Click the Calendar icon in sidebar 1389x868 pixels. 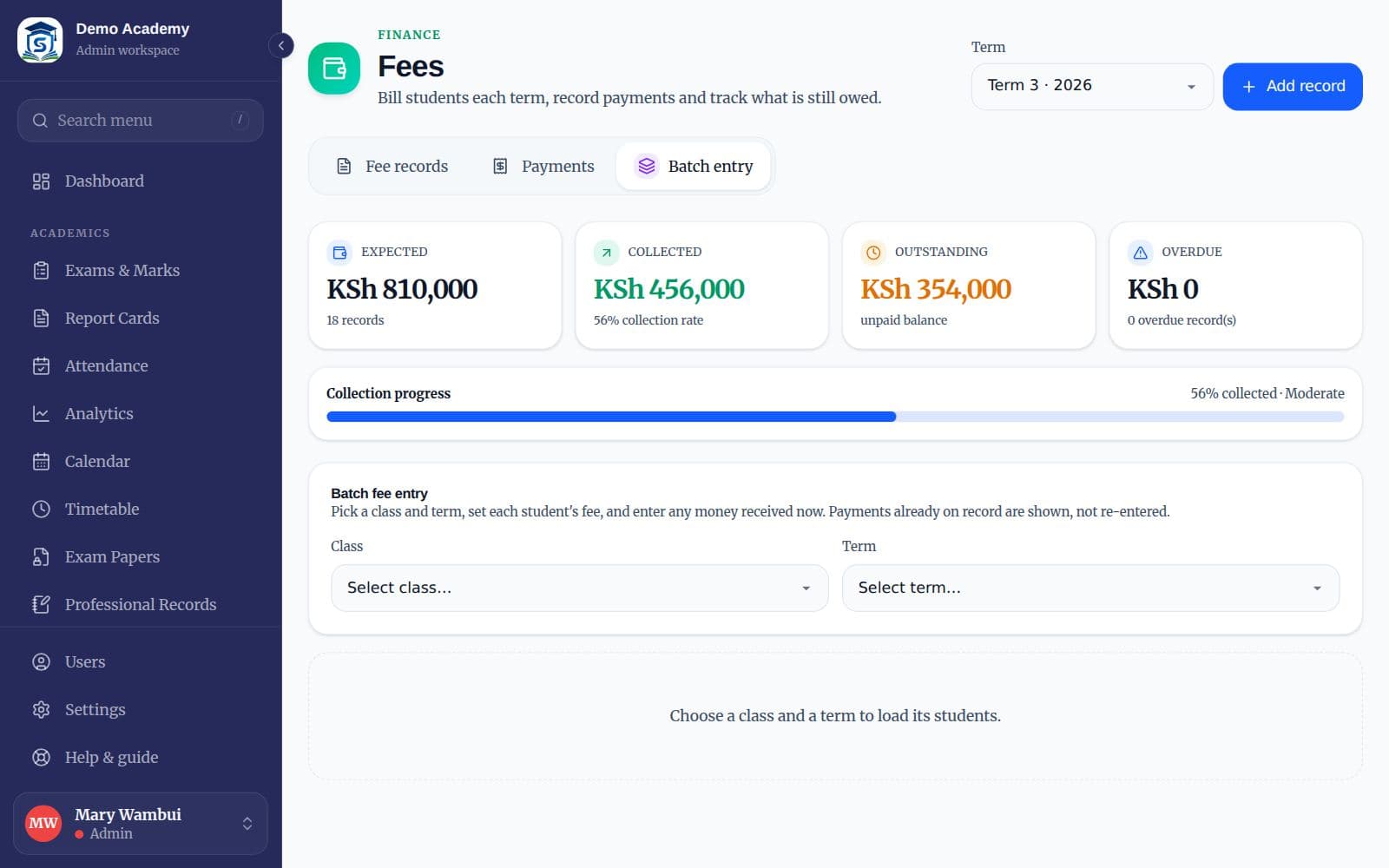[x=41, y=462]
